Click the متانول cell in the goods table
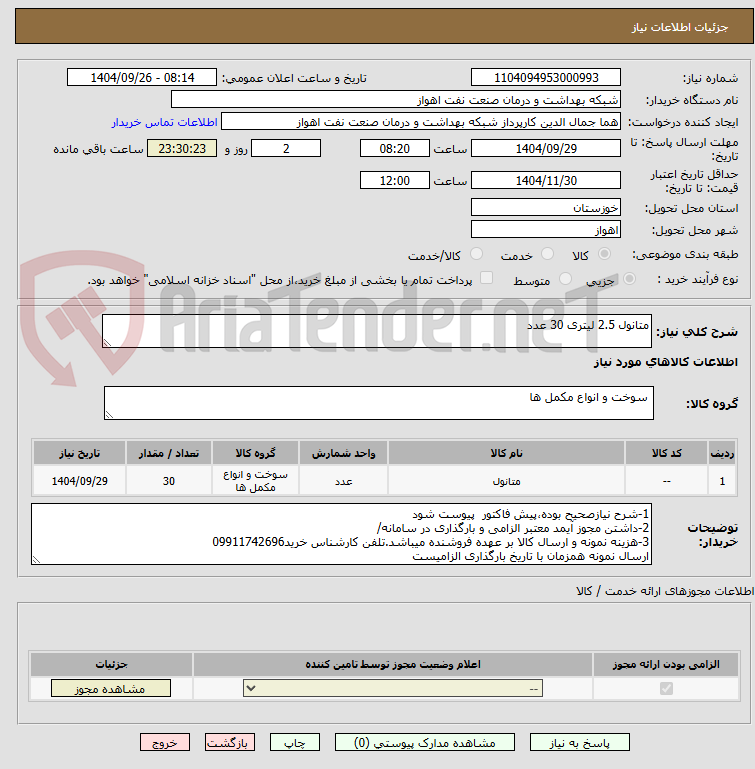The height and width of the screenshot is (769, 755). pyautogui.click(x=506, y=481)
